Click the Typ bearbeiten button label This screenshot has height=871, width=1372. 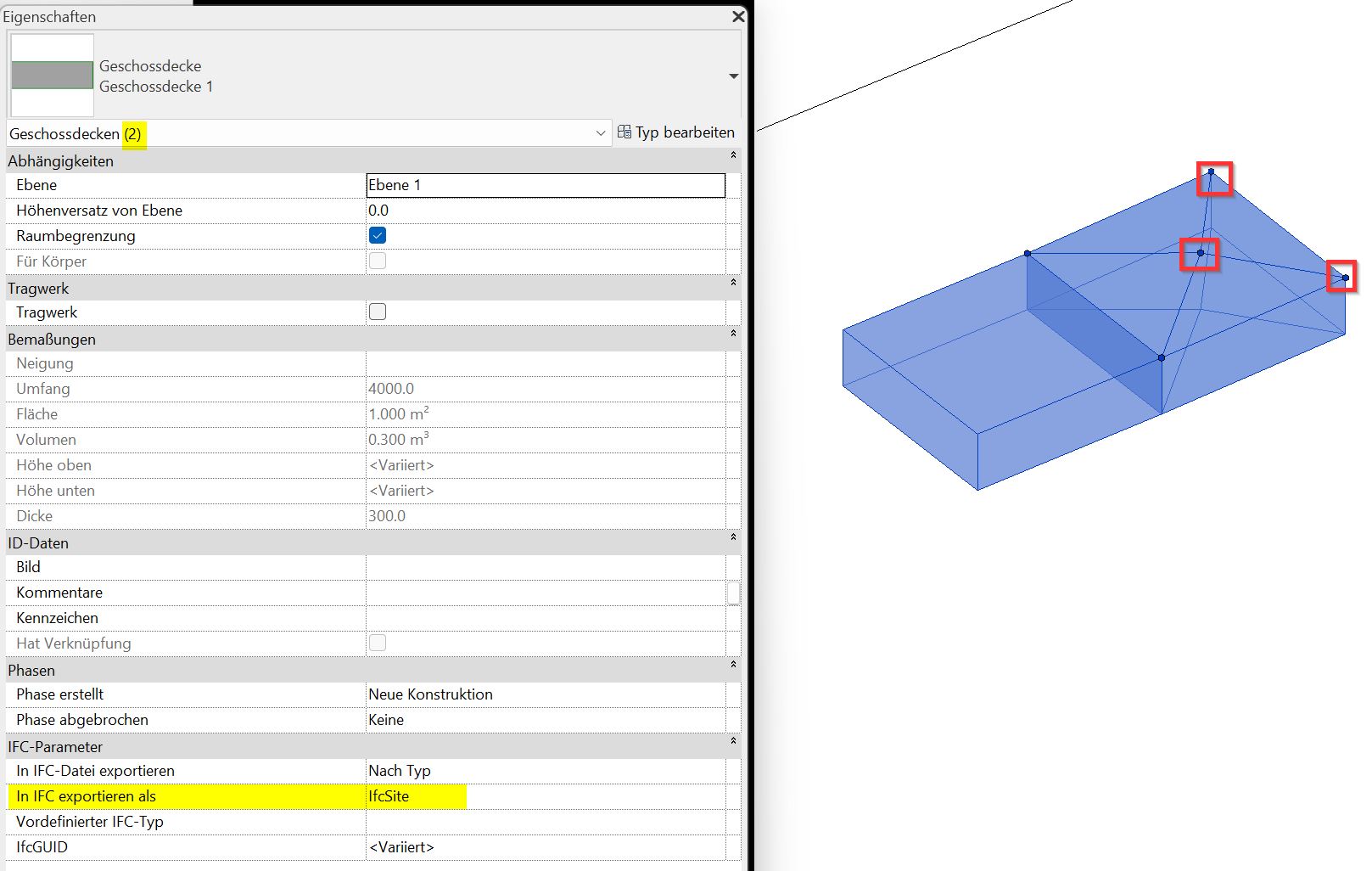[684, 132]
